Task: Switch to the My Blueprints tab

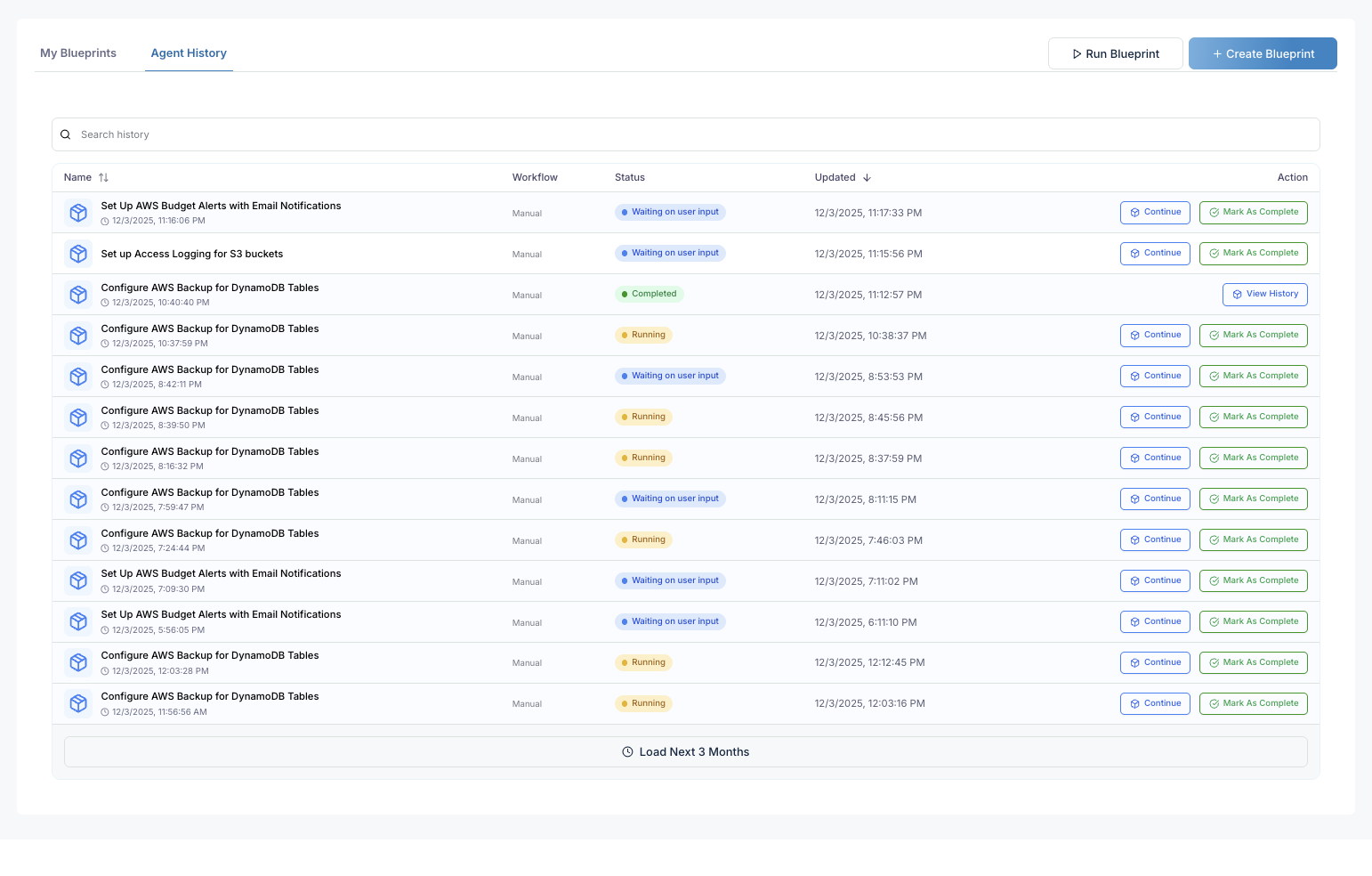Action: pyautogui.click(x=77, y=53)
